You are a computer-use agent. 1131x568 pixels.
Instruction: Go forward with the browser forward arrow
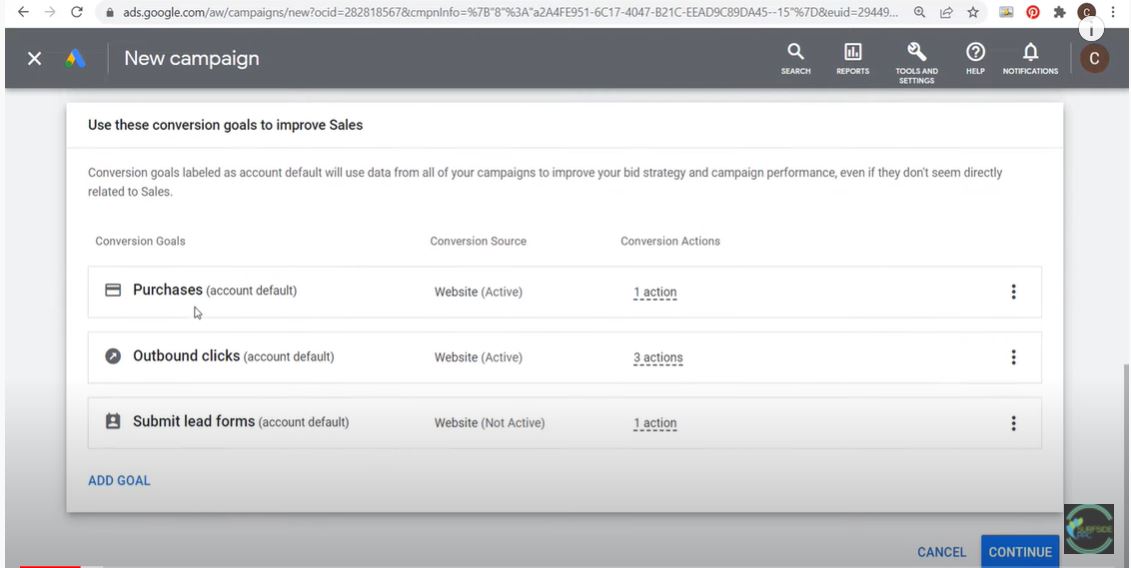50,12
